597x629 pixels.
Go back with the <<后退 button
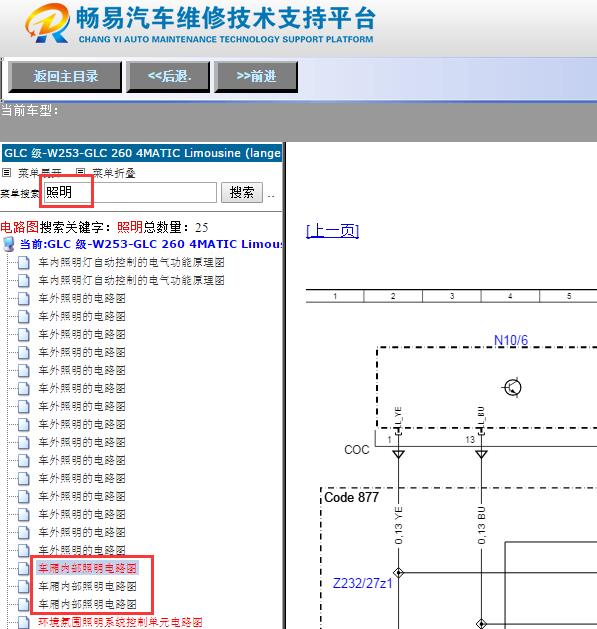pos(168,77)
